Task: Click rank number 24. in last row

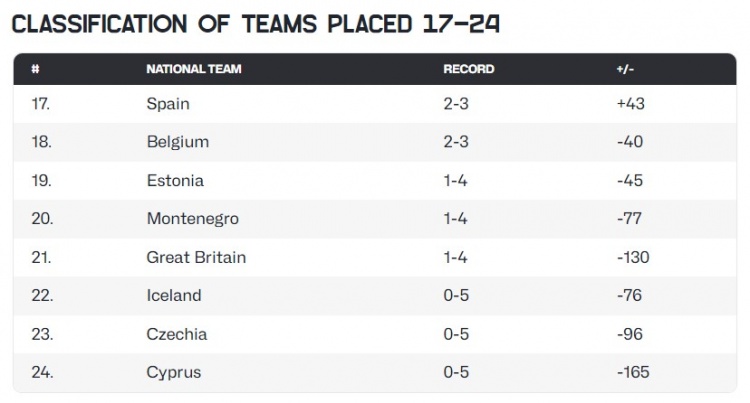Action: [x=42, y=372]
